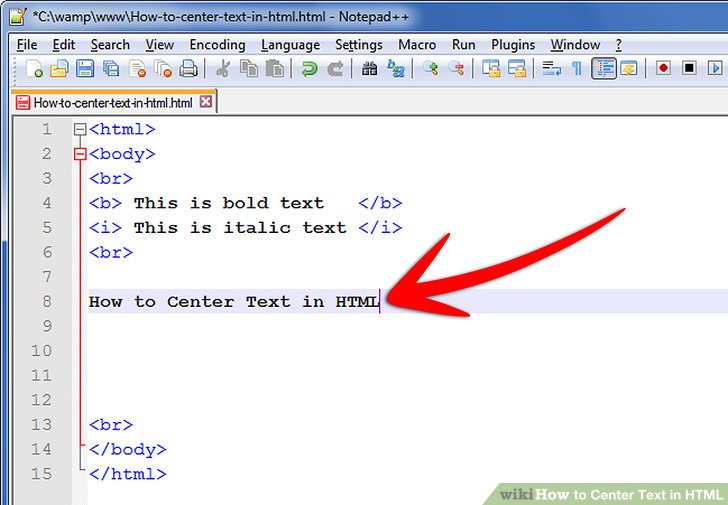
Task: Cut selection with the scissors icon
Action: (x=223, y=69)
